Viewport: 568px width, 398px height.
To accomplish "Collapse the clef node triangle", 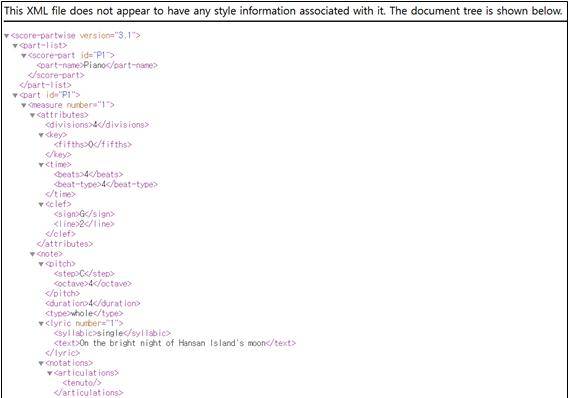I will (x=41, y=205).
